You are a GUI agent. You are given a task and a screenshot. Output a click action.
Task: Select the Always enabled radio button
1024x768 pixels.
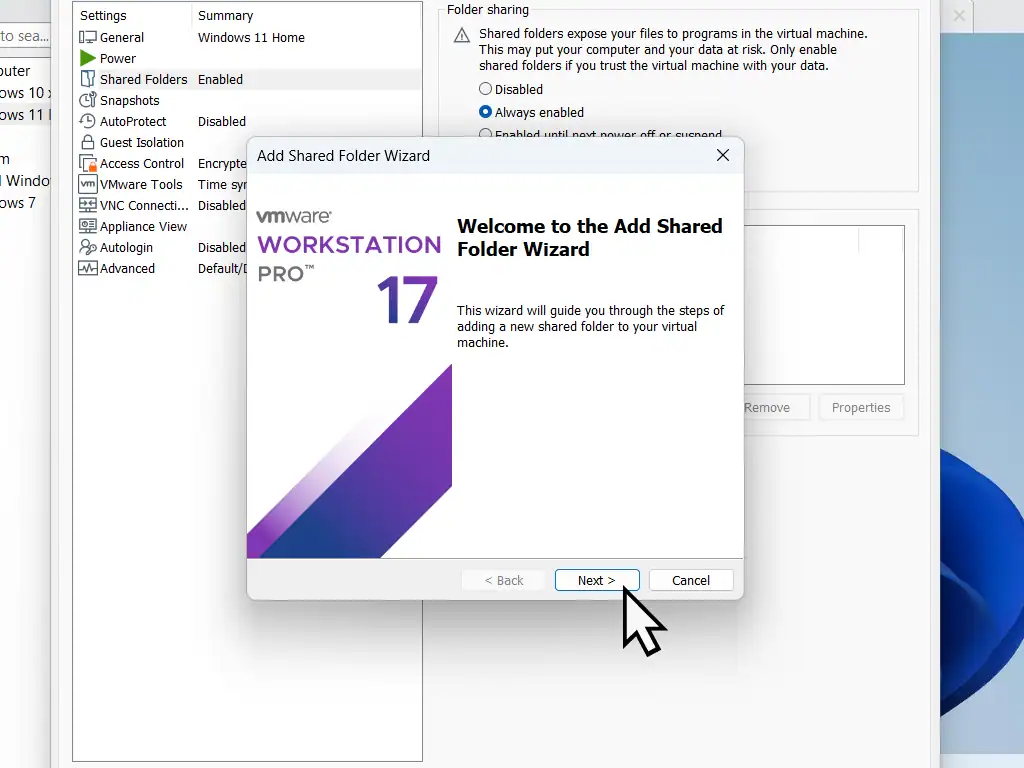[x=485, y=112]
